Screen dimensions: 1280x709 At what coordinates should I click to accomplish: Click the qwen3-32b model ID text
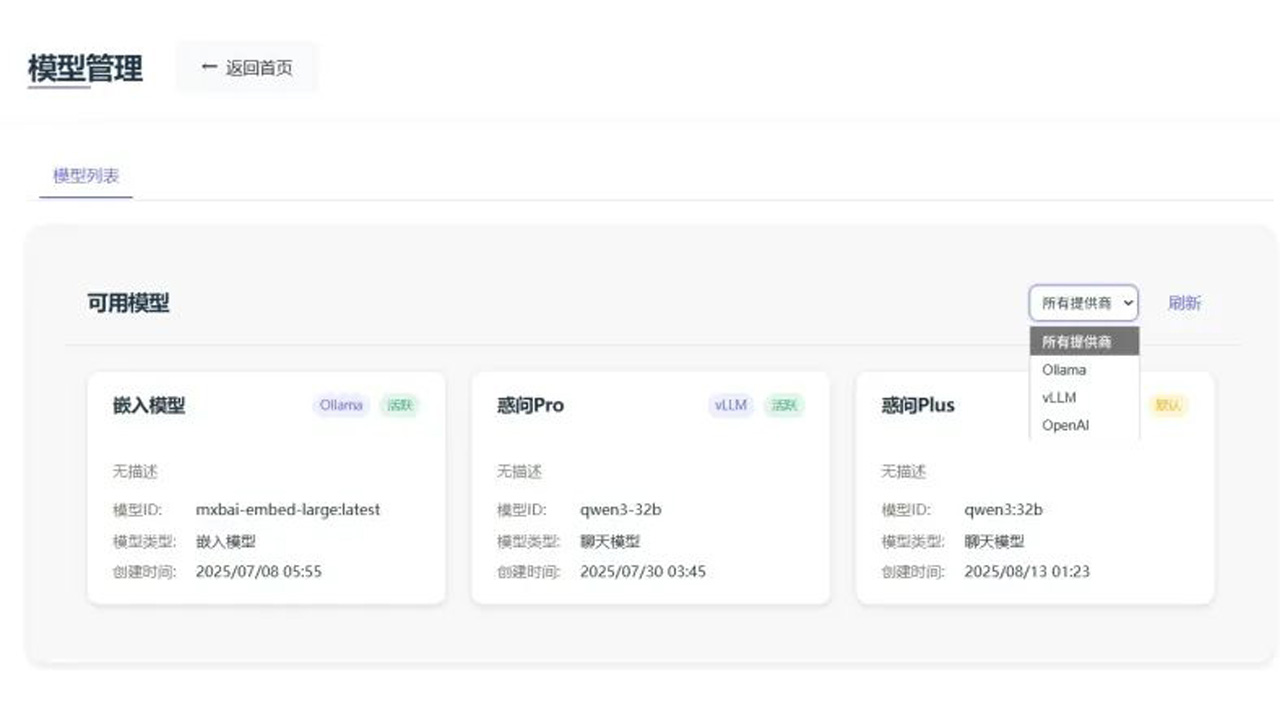(x=620, y=510)
